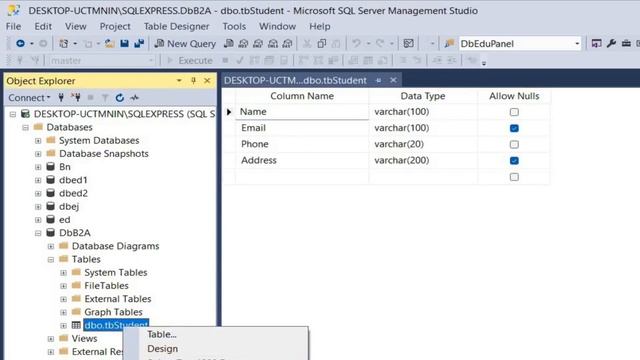Click the Activity Monitor pulse icon in Object Explorer
Image resolution: width=640 pixels, height=360 pixels.
pos(134,98)
